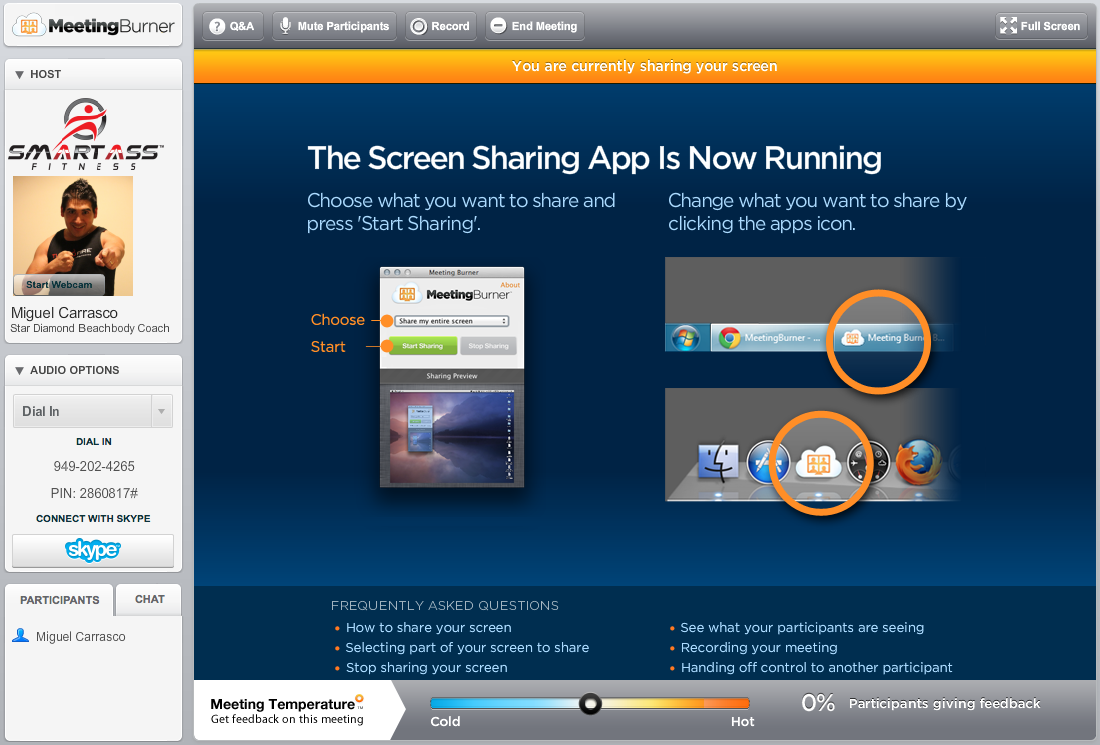
Task: Open the Q&A panel
Action: [x=233, y=26]
